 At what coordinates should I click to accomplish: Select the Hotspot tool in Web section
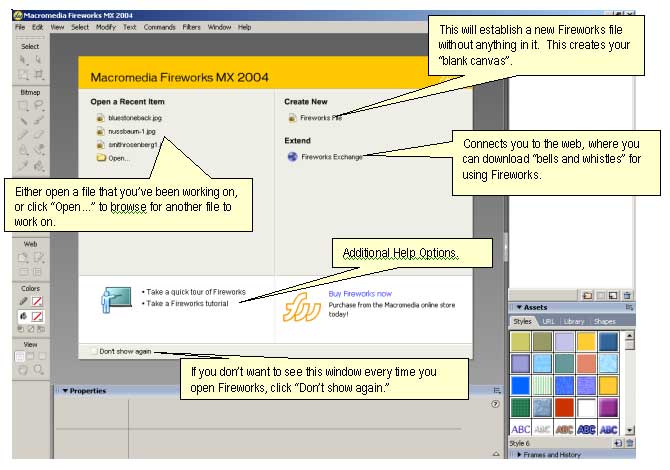[23, 258]
